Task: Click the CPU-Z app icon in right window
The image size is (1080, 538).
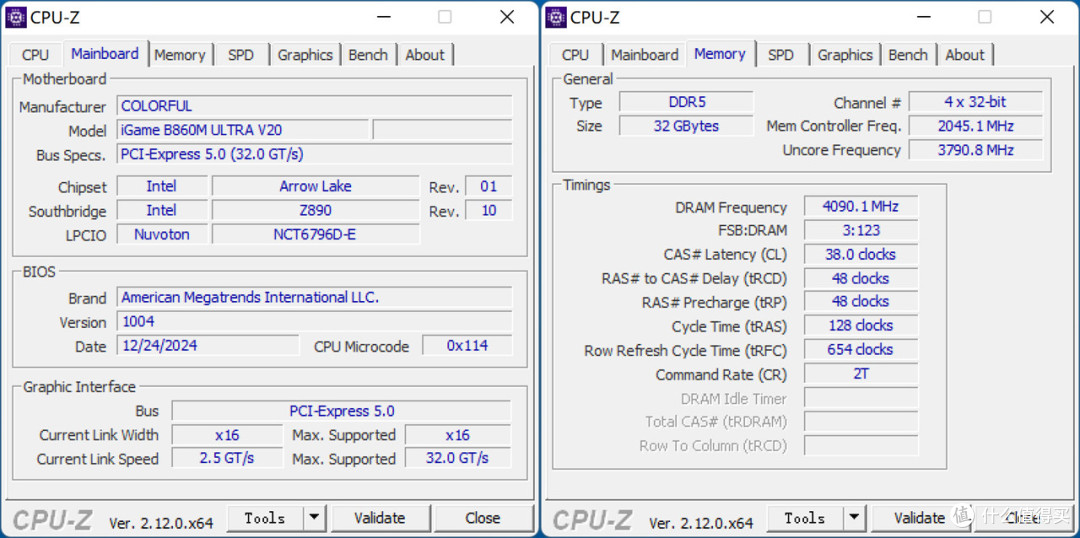Action: 555,17
